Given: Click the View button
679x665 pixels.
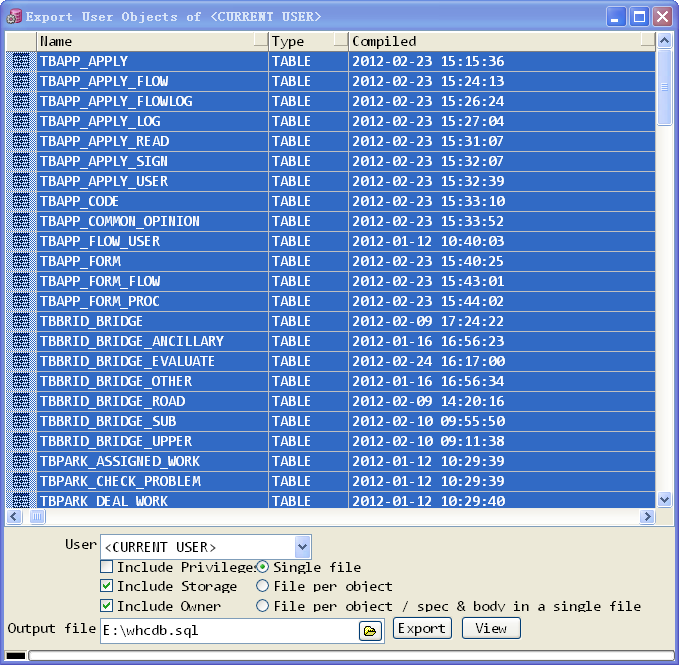Looking at the screenshot, I should coord(491,628).
